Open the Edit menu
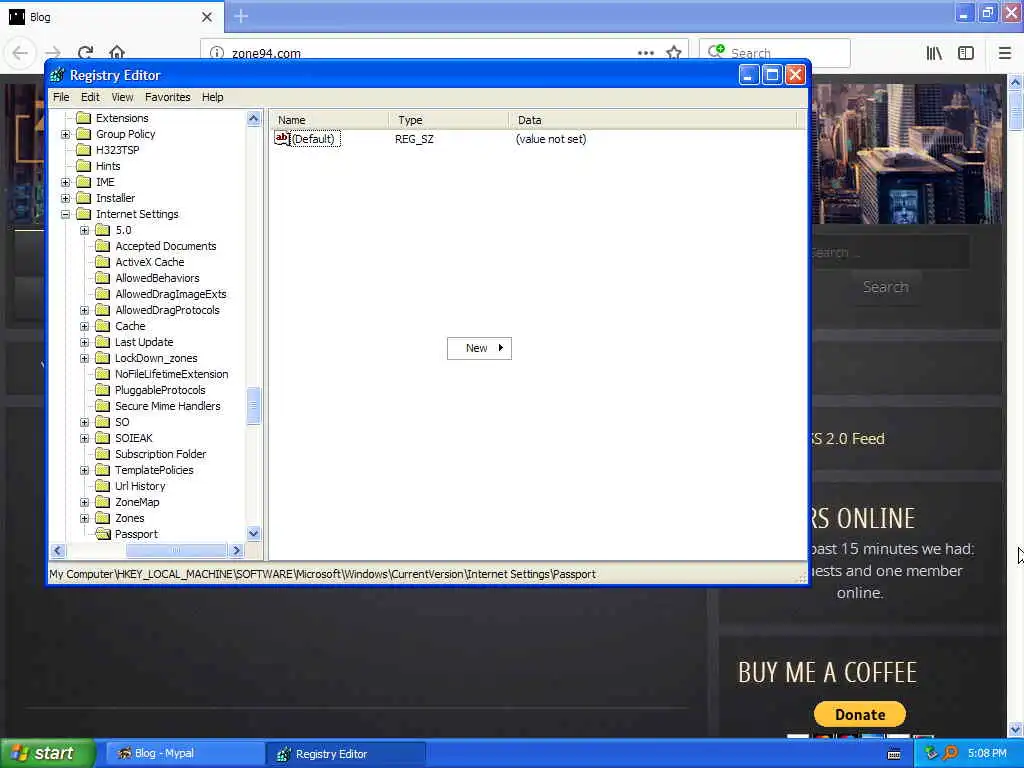 90,97
